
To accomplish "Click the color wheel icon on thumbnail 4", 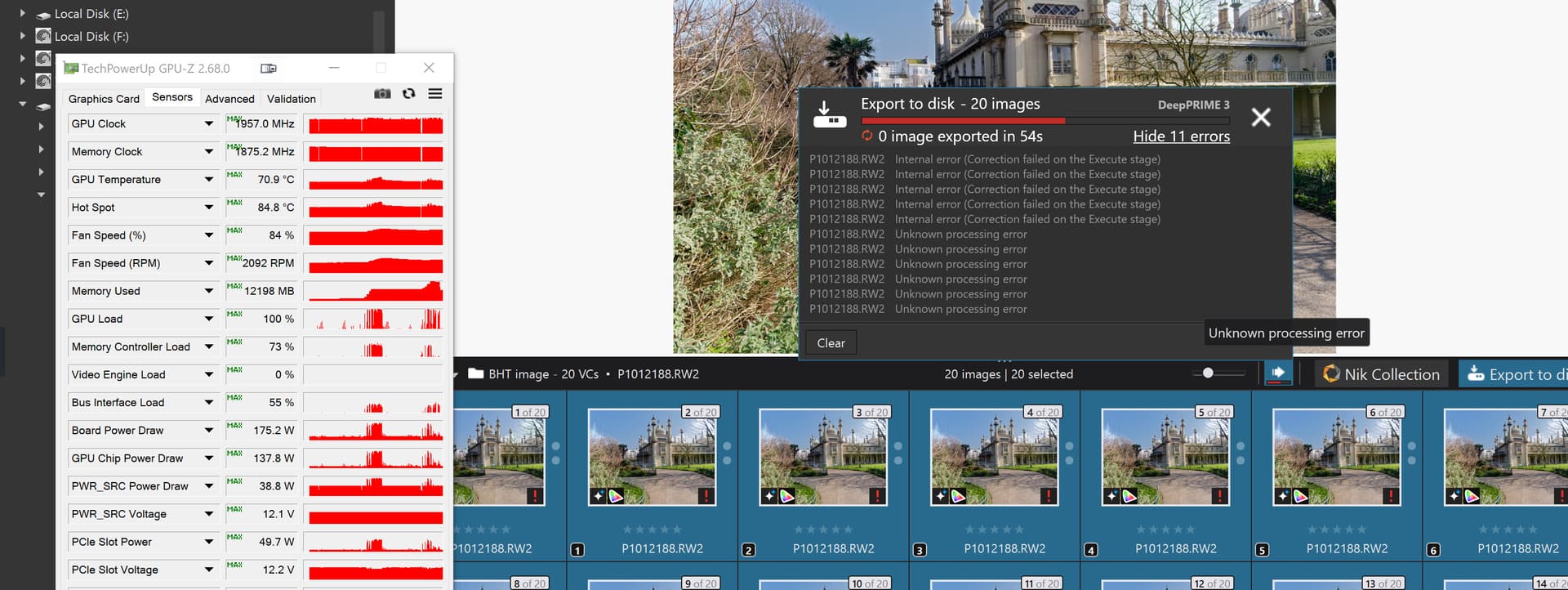I will pyautogui.click(x=958, y=496).
